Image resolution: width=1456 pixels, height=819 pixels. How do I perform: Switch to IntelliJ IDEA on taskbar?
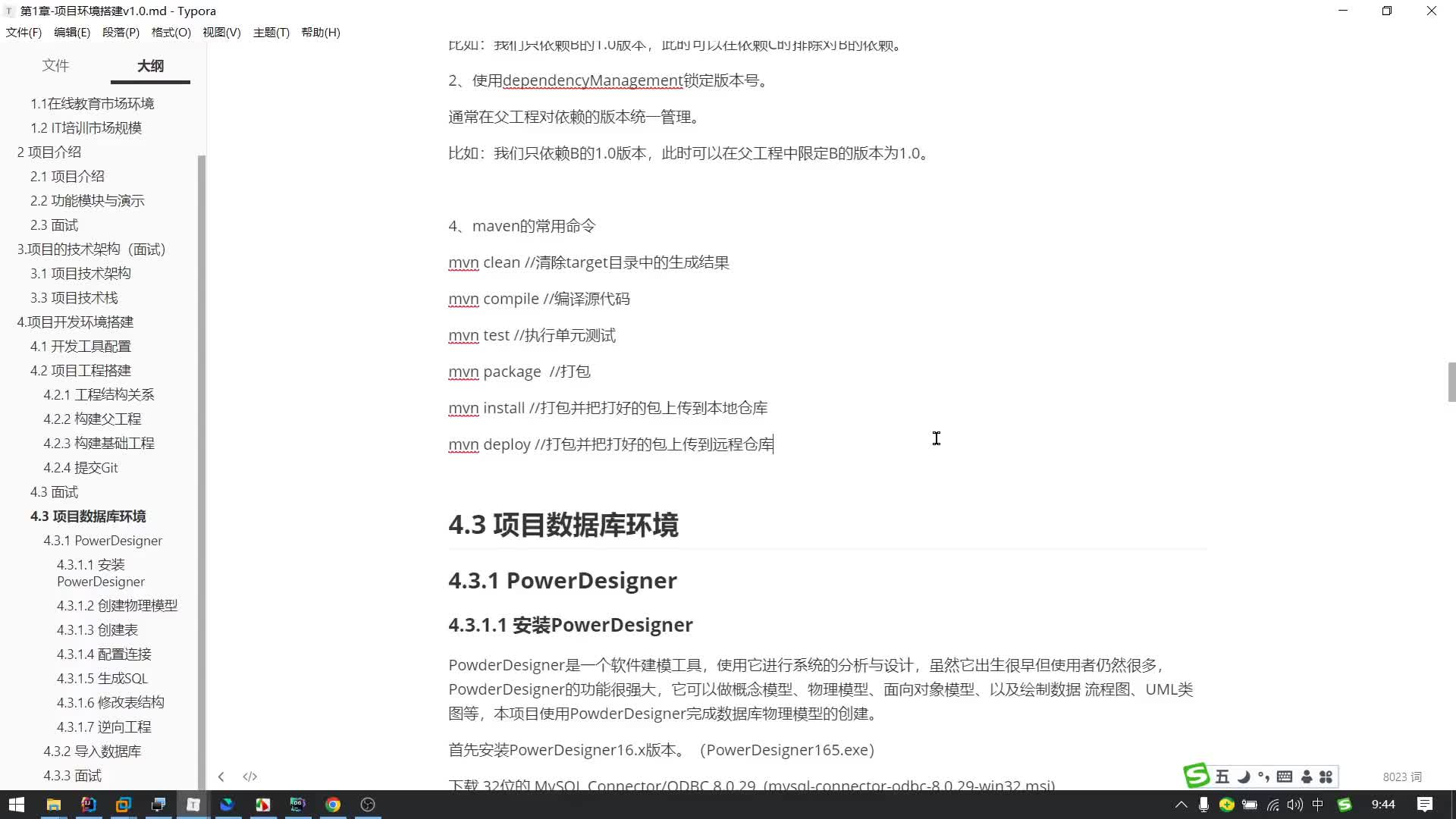coord(88,805)
